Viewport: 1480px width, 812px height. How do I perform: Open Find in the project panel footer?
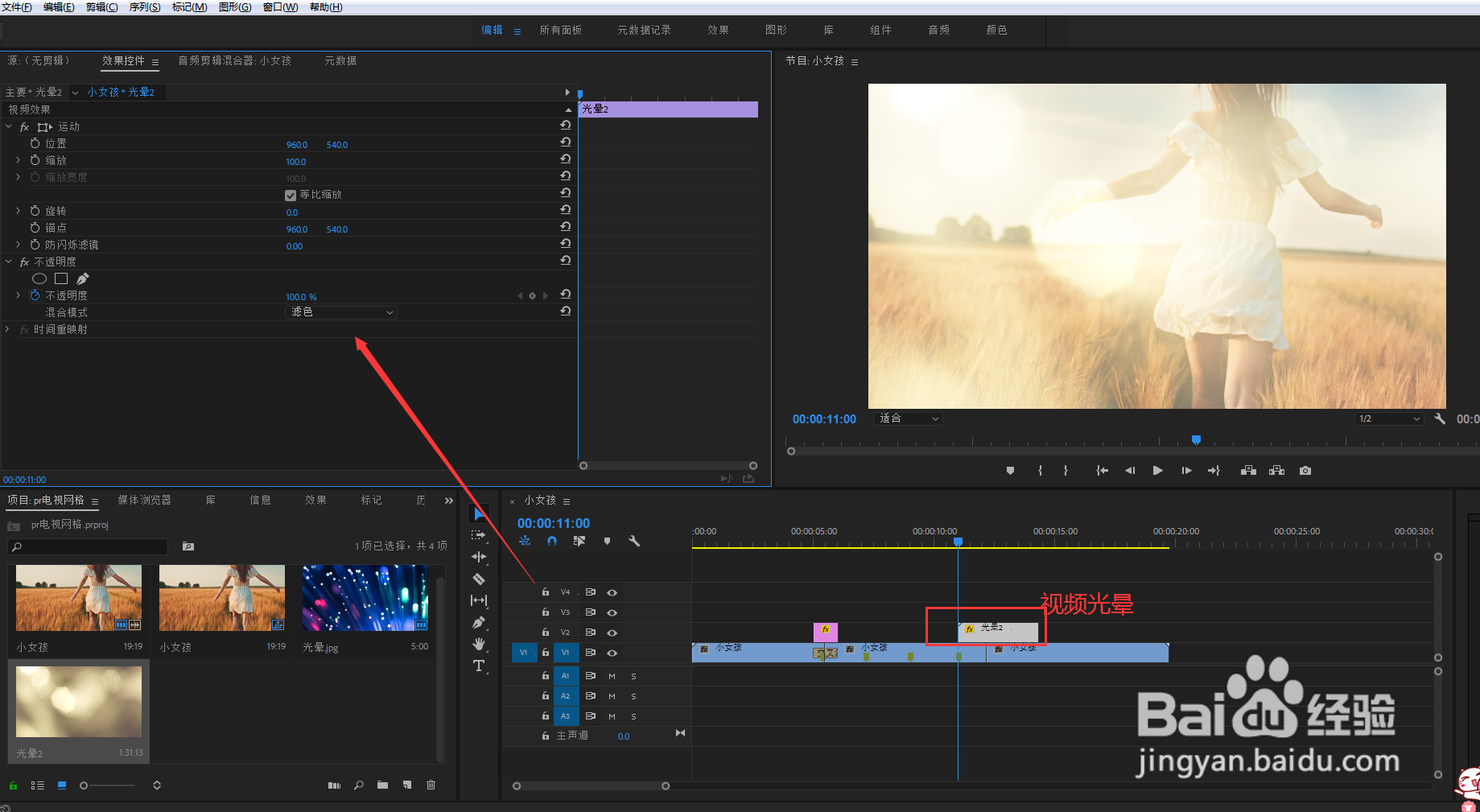[359, 785]
